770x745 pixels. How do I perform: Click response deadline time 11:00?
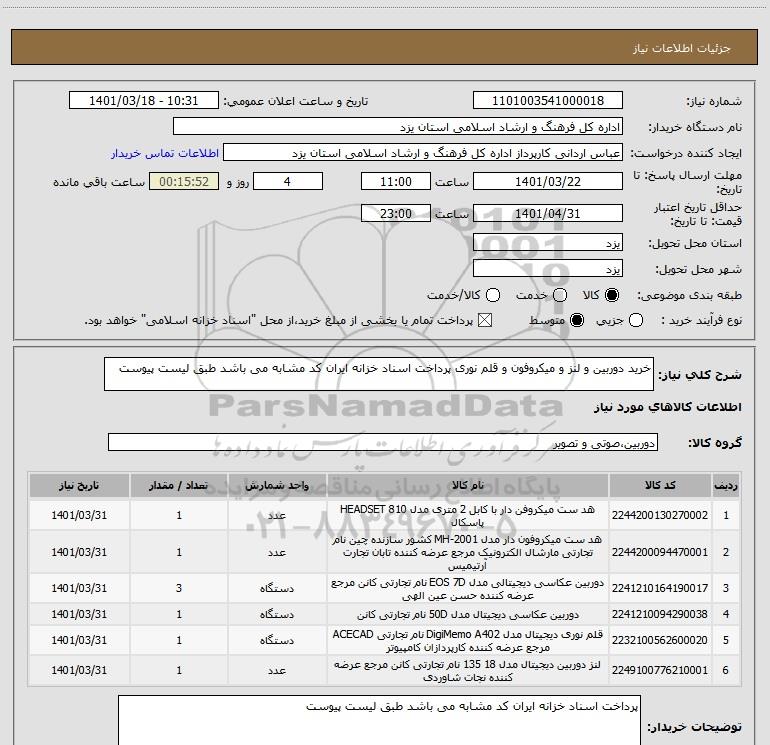pyautogui.click(x=396, y=181)
